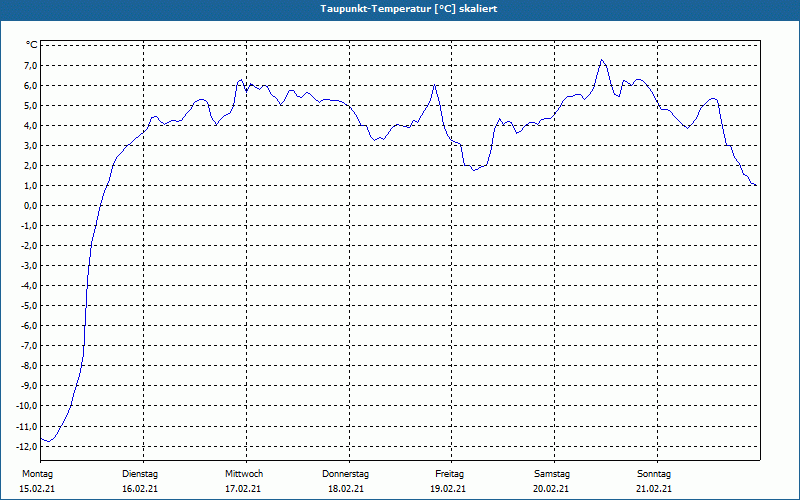
Task: Click the sharp peak before Freitag's gridline
Action: [434, 84]
